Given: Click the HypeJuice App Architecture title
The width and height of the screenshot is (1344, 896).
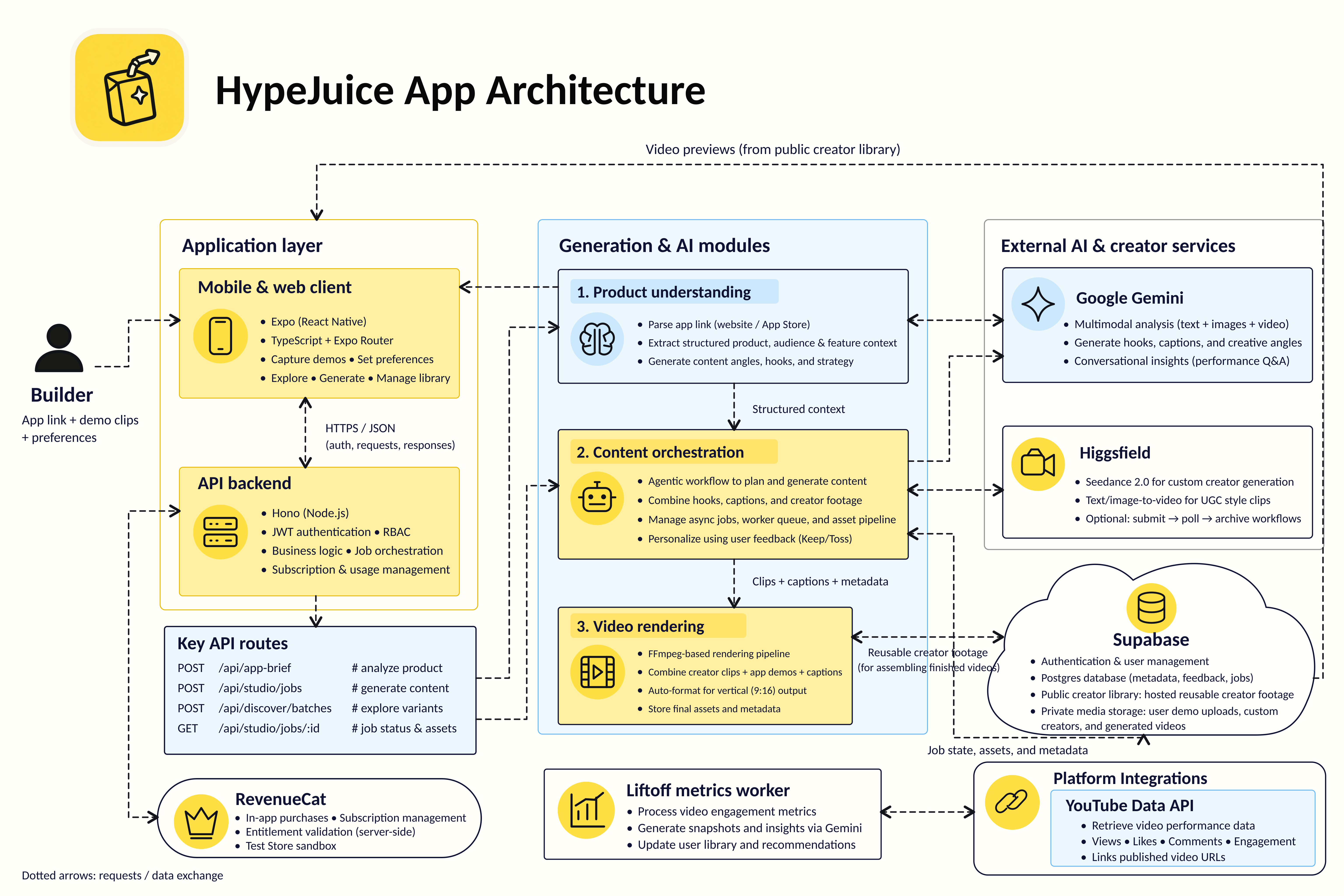Looking at the screenshot, I should pos(460,90).
